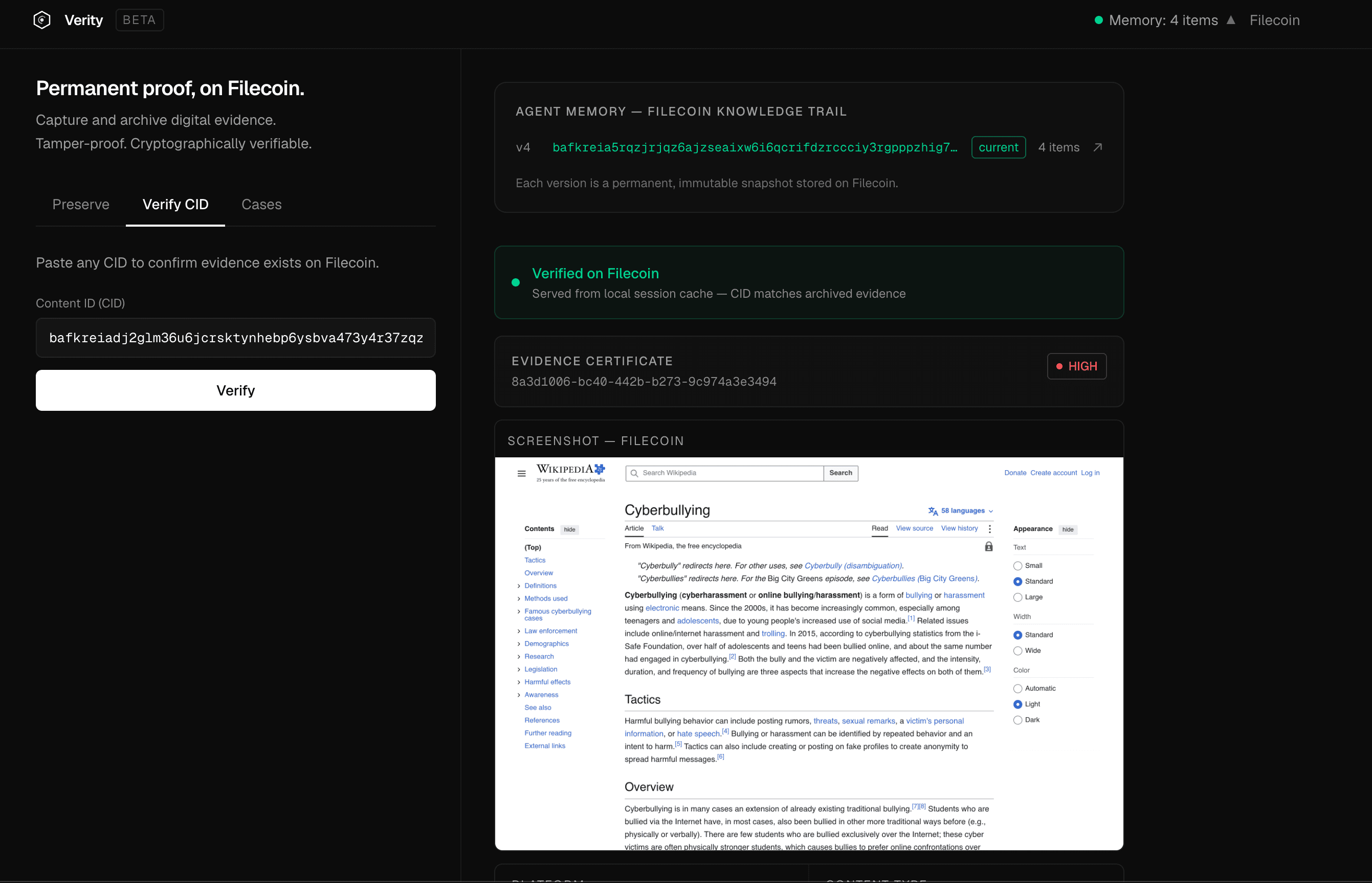The height and width of the screenshot is (883, 1372).
Task: Open the View source tab
Action: click(914, 528)
